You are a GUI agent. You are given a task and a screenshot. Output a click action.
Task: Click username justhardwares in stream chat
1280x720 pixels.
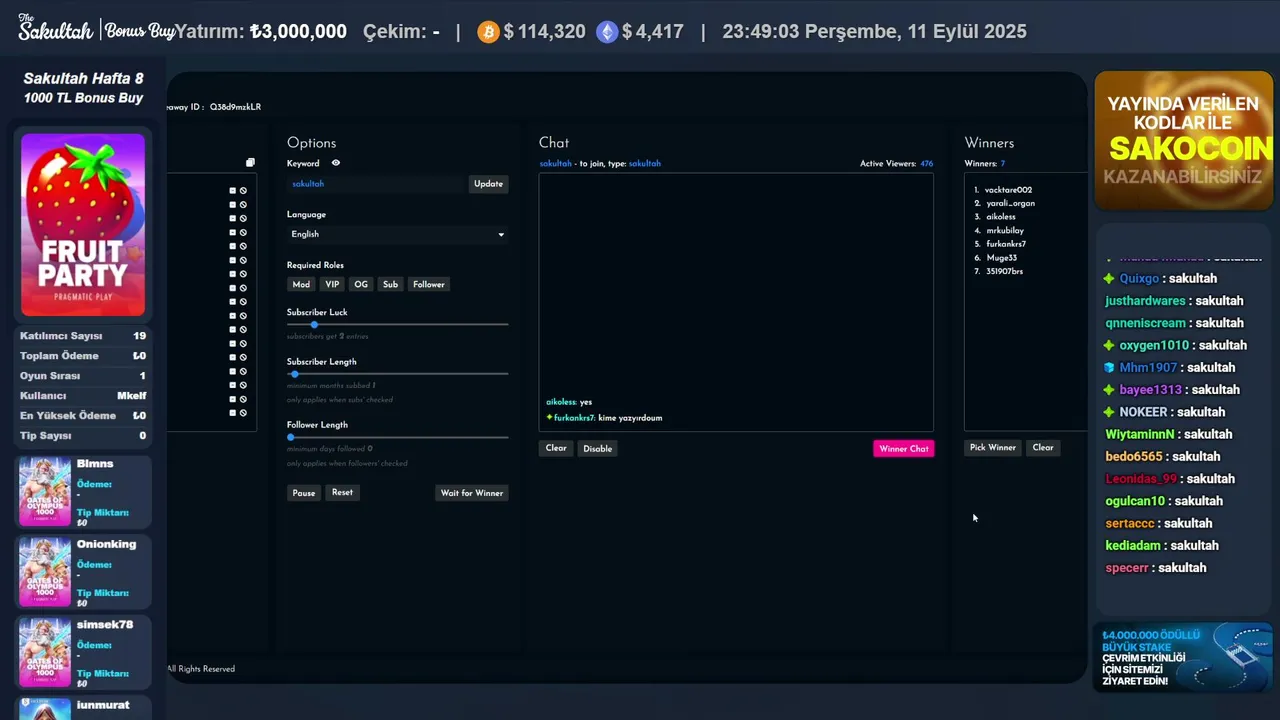[1145, 301]
